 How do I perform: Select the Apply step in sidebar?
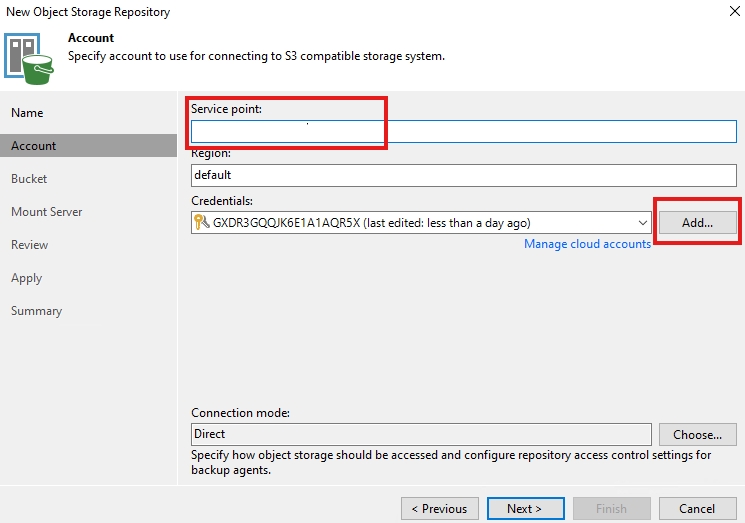[27, 278]
